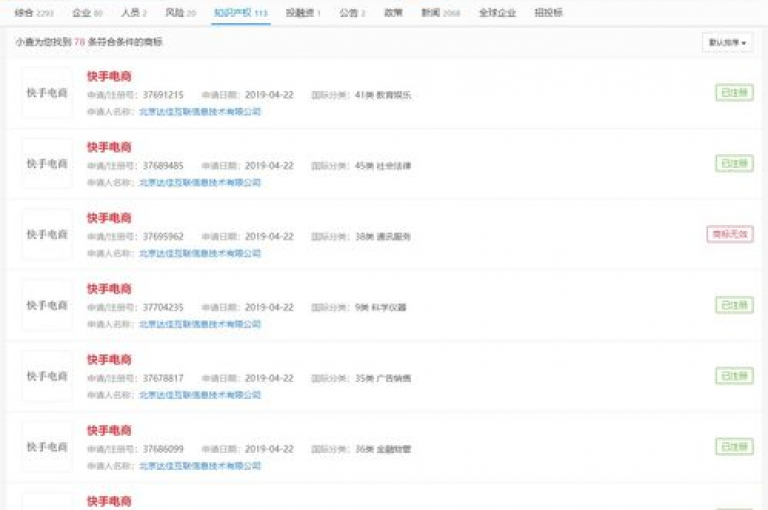Open the 政策 tab

pyautogui.click(x=393, y=13)
